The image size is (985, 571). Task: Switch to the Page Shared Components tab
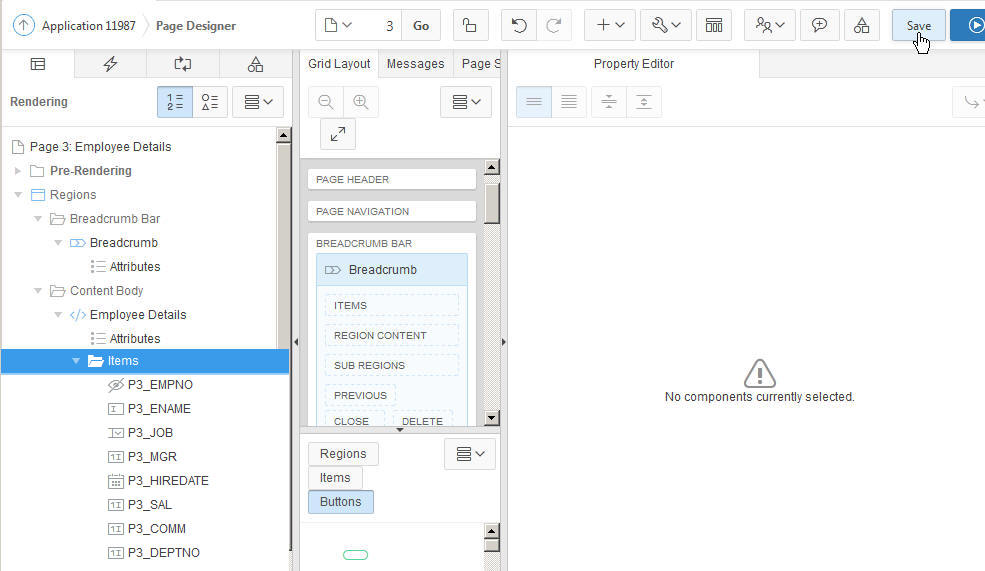click(x=255, y=64)
